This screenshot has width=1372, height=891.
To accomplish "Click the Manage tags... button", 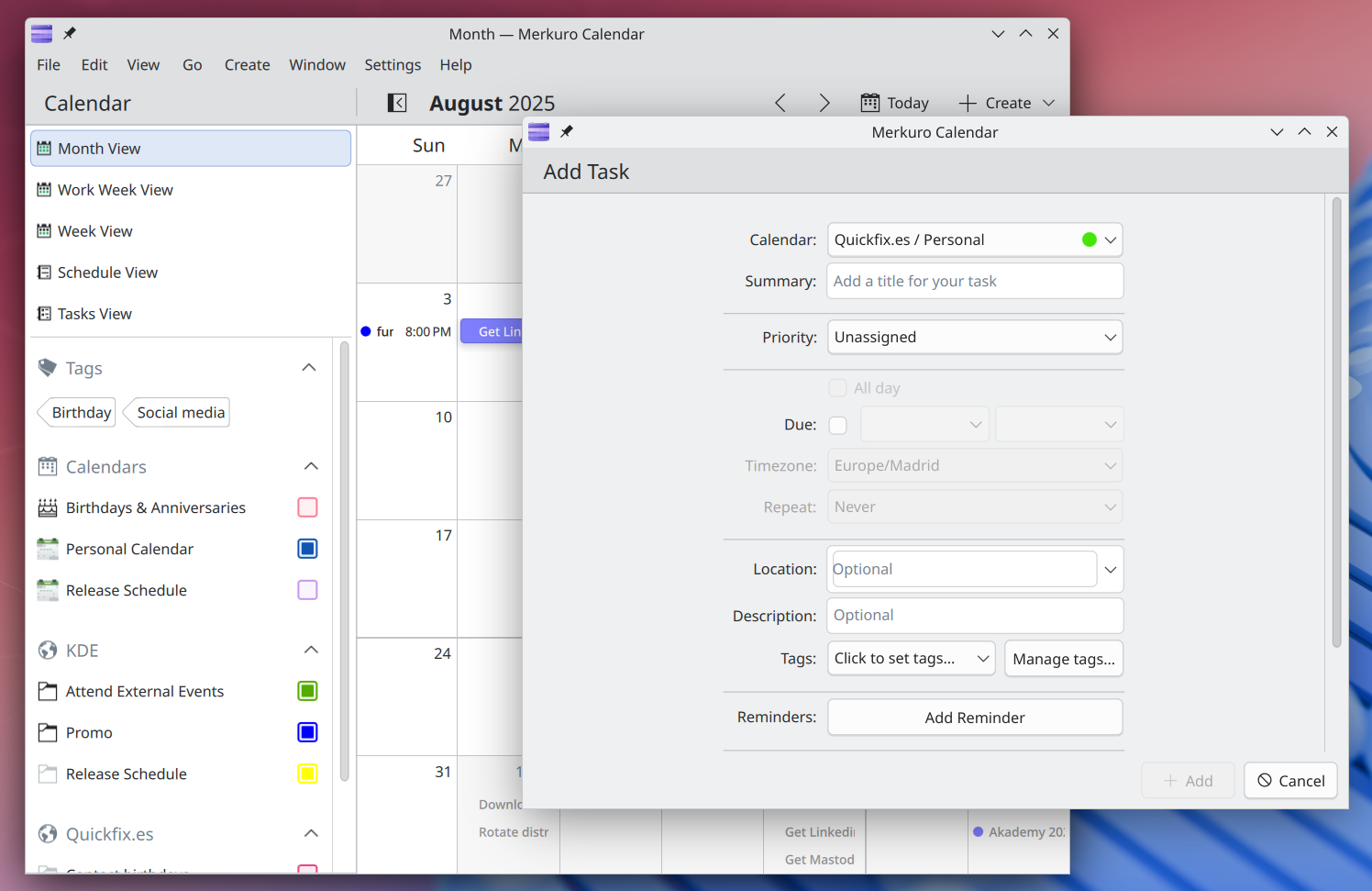I will pos(1064,659).
